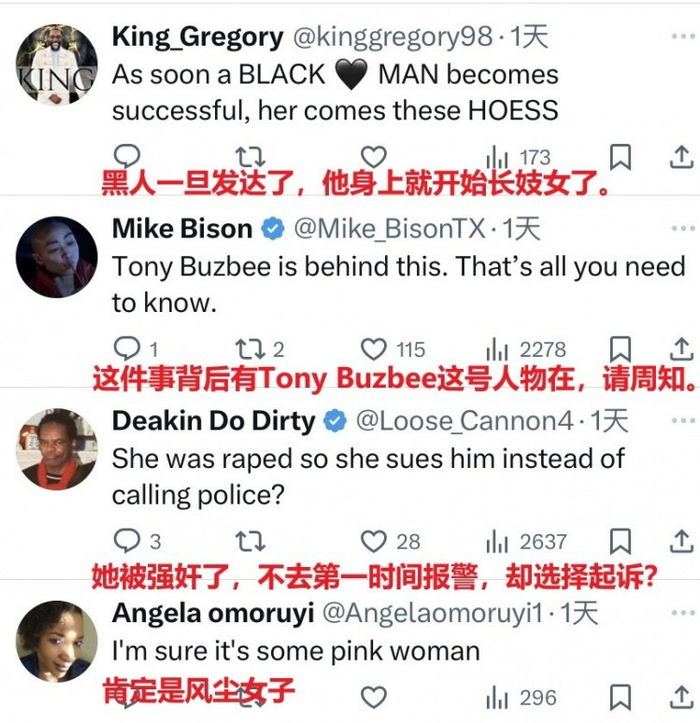700x723 pixels.
Task: Open more options for King_Gregory's tweet
Action: (x=683, y=36)
